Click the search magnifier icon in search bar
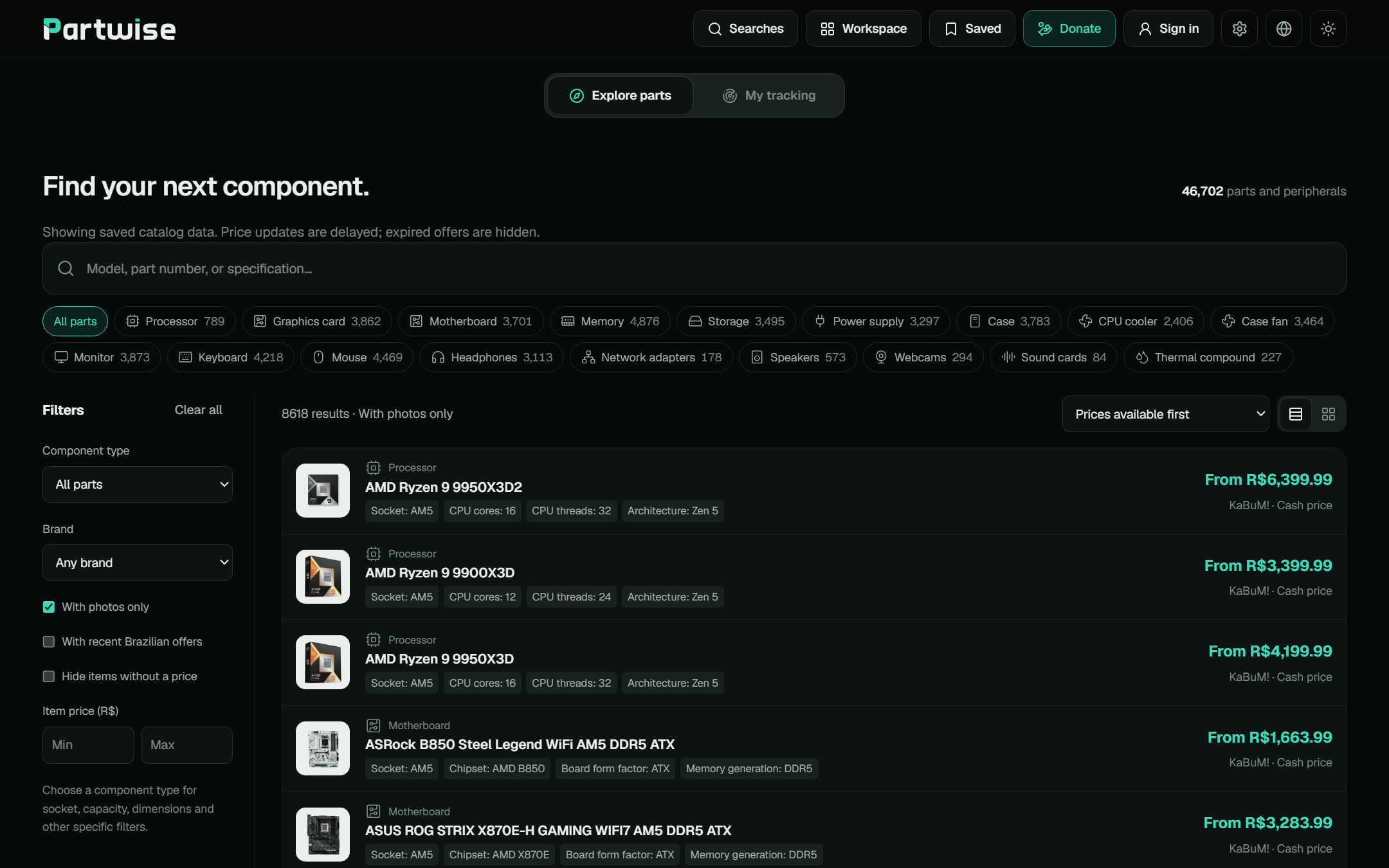The image size is (1389, 868). click(66, 269)
